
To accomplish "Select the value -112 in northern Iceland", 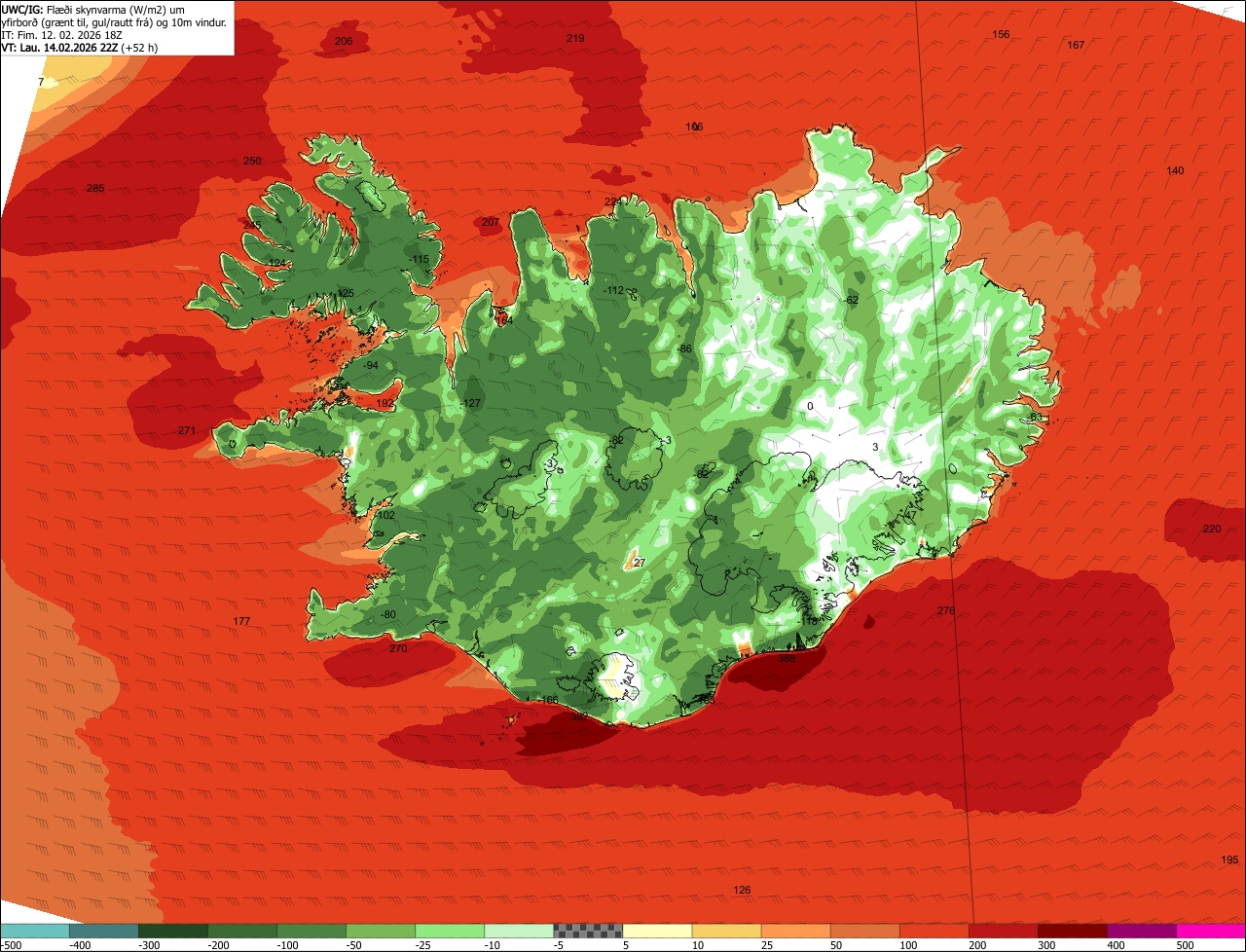I will point(613,290).
